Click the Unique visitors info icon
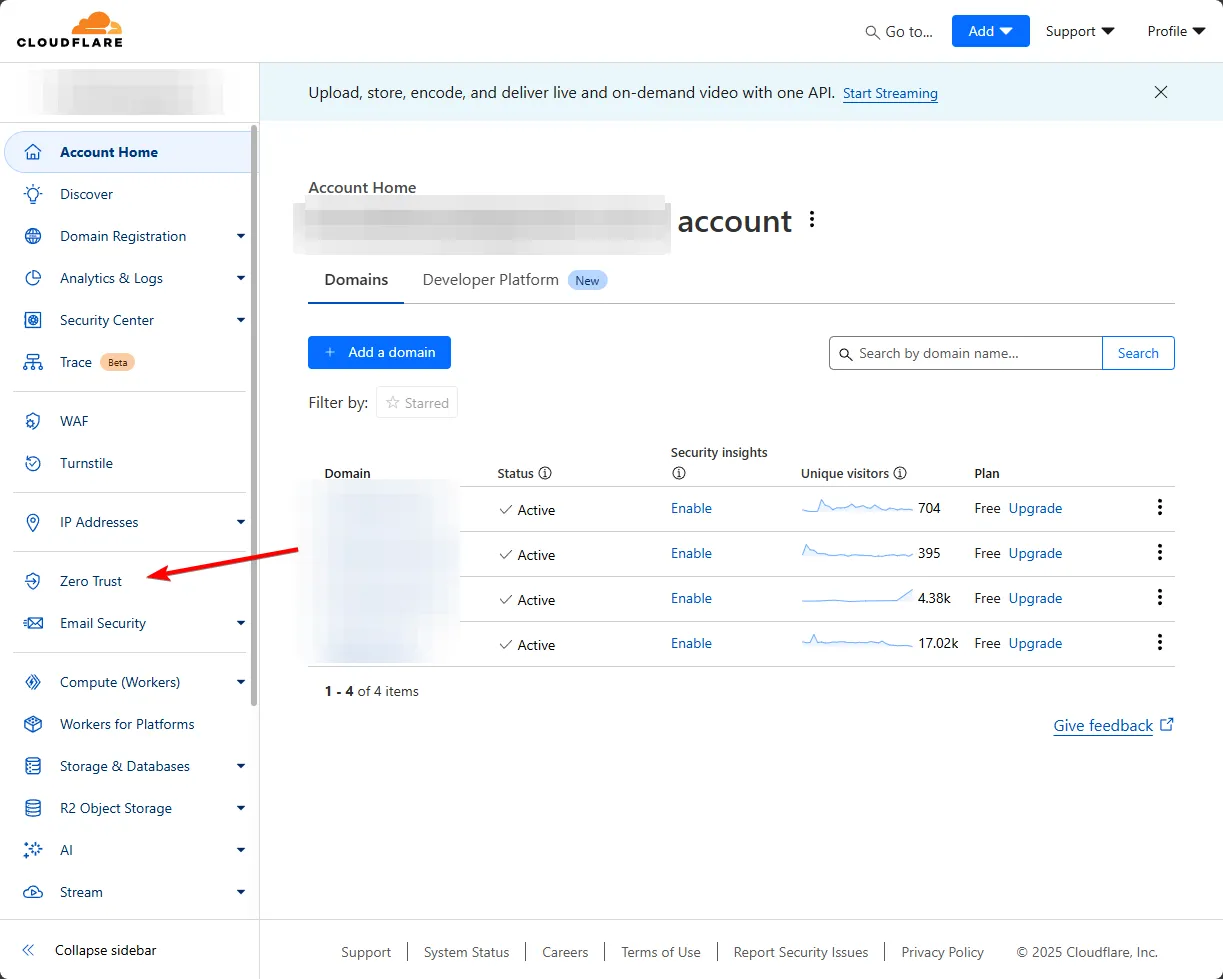The height and width of the screenshot is (979, 1223). click(900, 473)
